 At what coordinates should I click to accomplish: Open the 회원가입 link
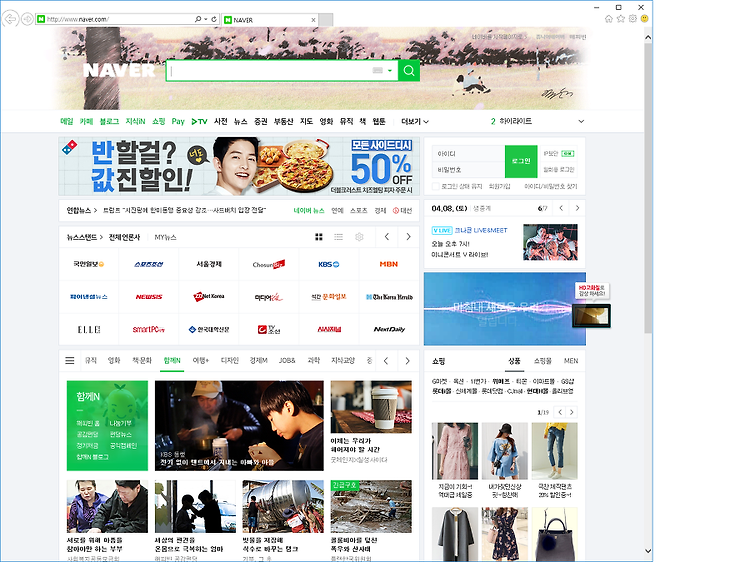(x=499, y=186)
